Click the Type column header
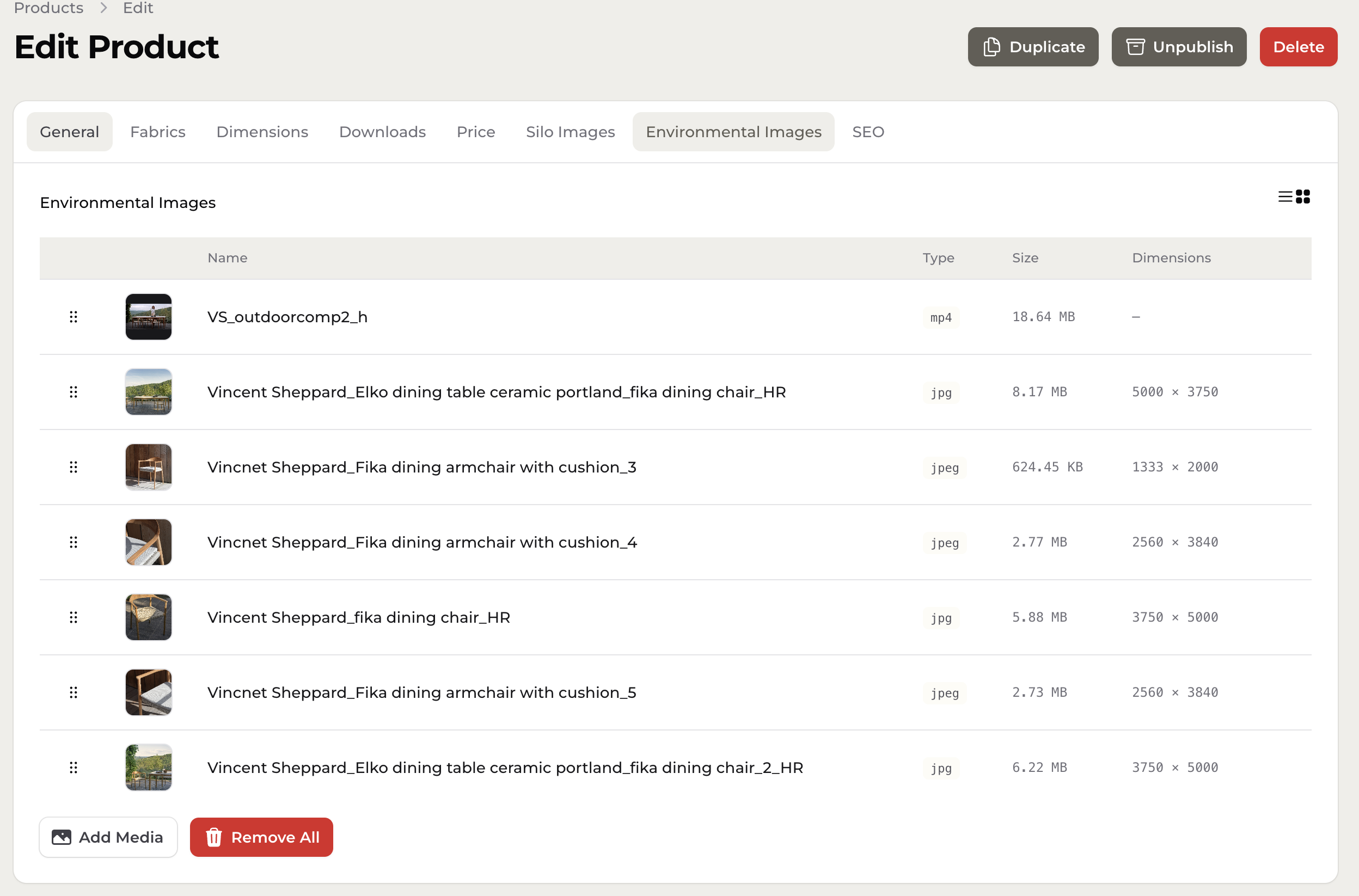This screenshot has height=896, width=1359. 938,257
